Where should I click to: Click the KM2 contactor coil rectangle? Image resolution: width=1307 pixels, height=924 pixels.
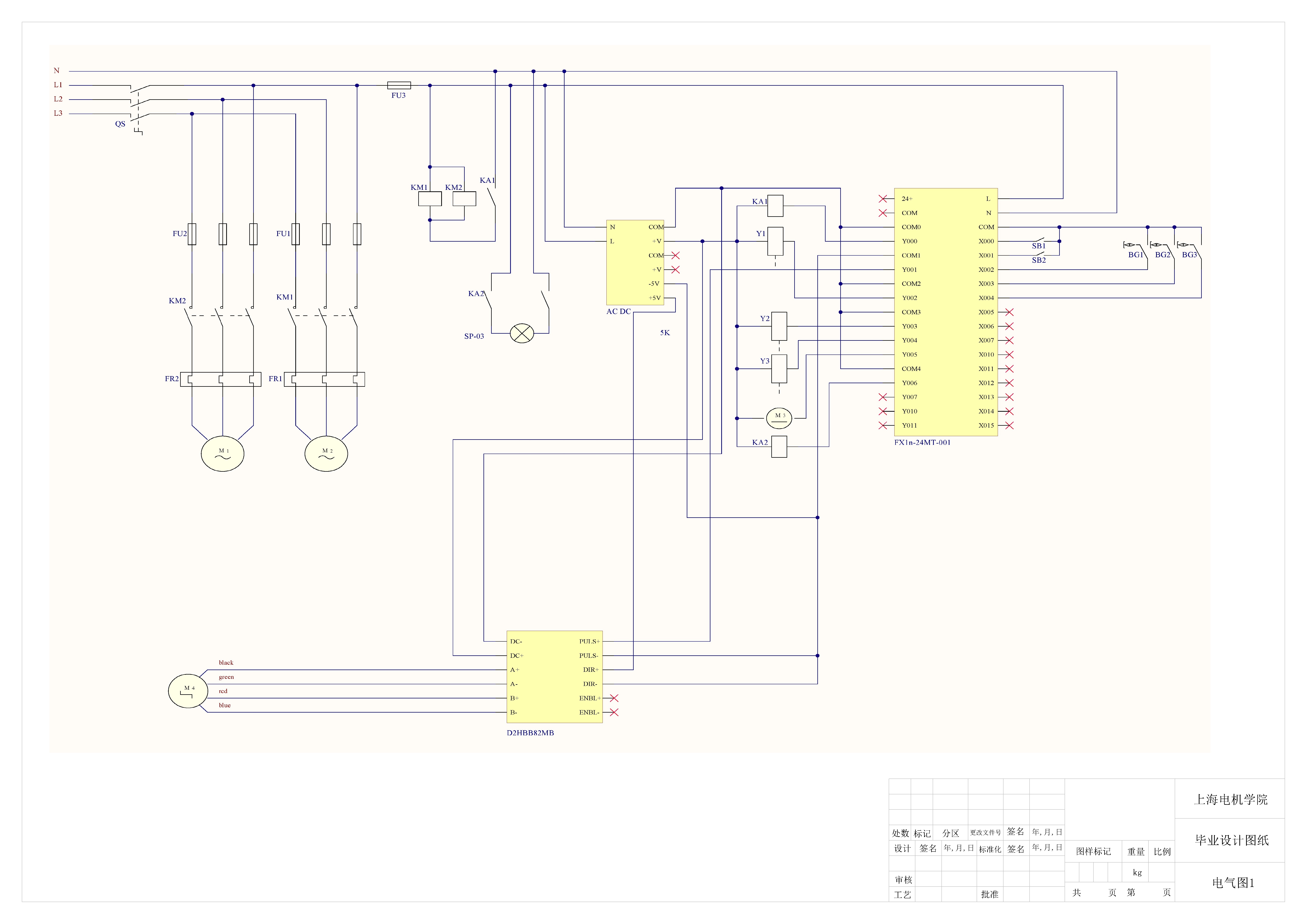point(464,199)
